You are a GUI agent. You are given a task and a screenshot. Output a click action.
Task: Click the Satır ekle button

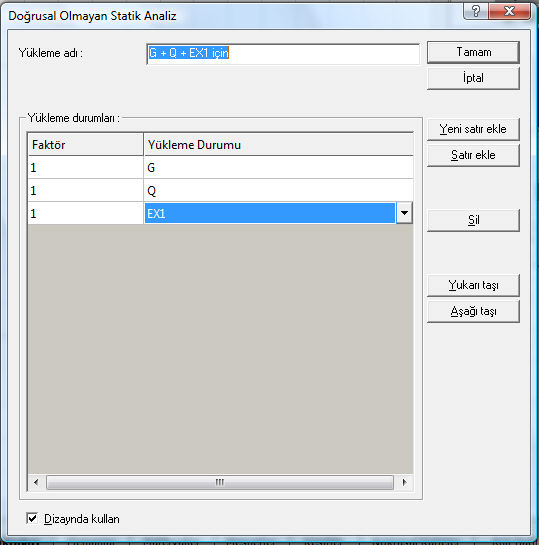click(x=473, y=155)
